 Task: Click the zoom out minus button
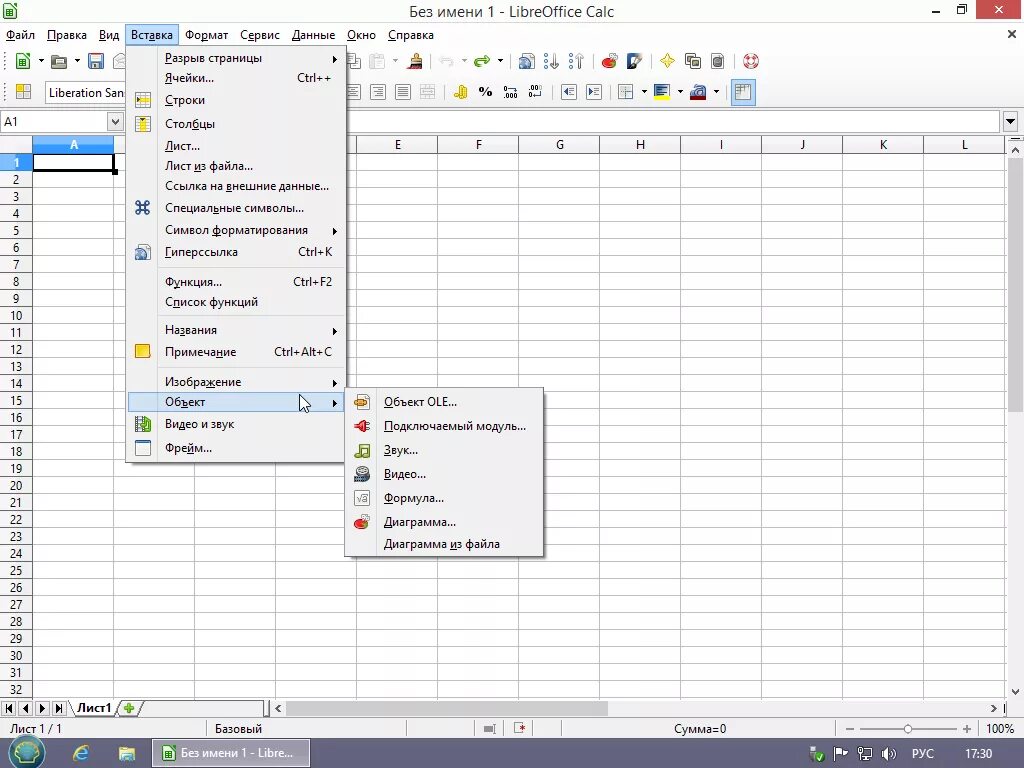(x=850, y=729)
